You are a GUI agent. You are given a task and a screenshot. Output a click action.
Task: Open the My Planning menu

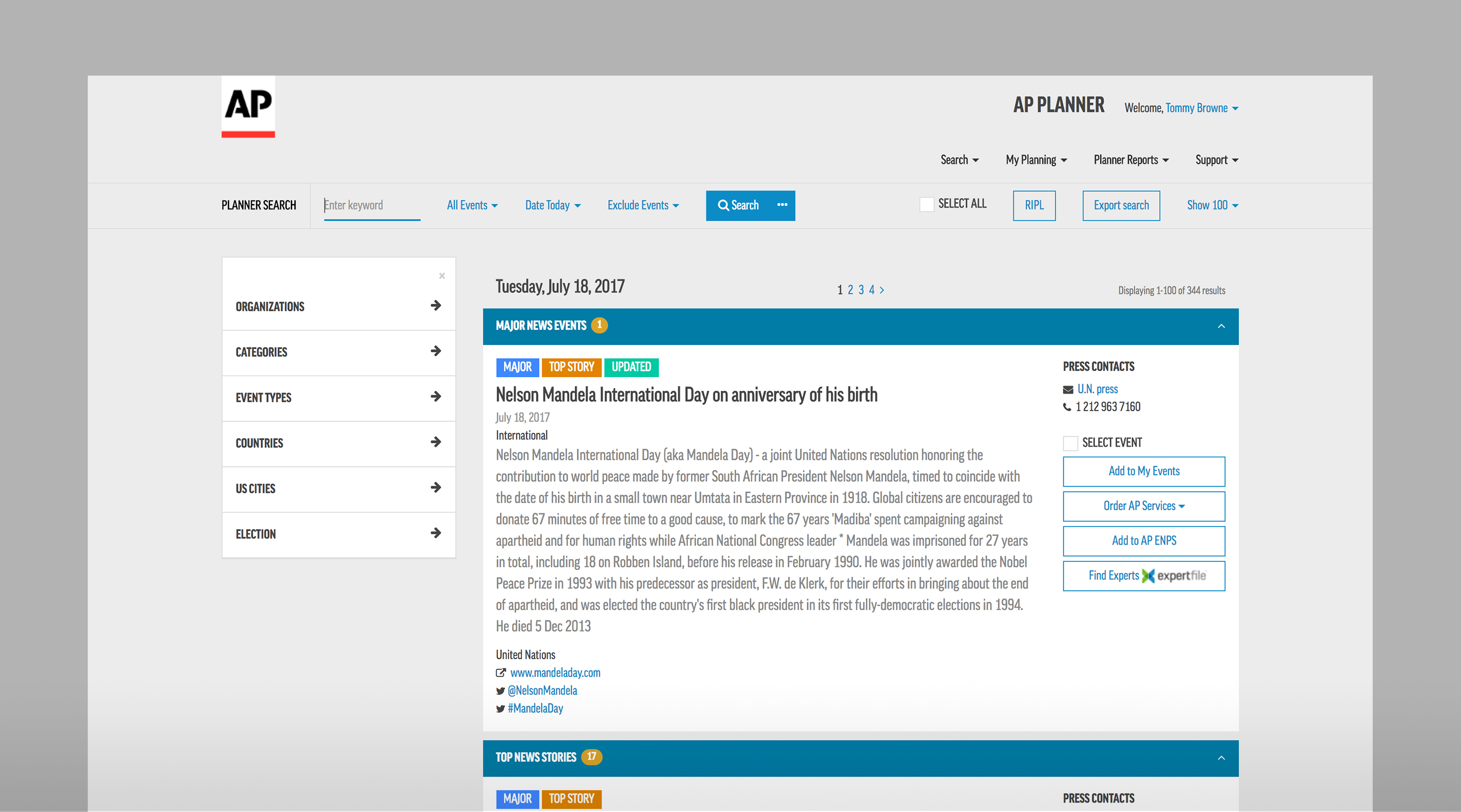coord(1036,160)
